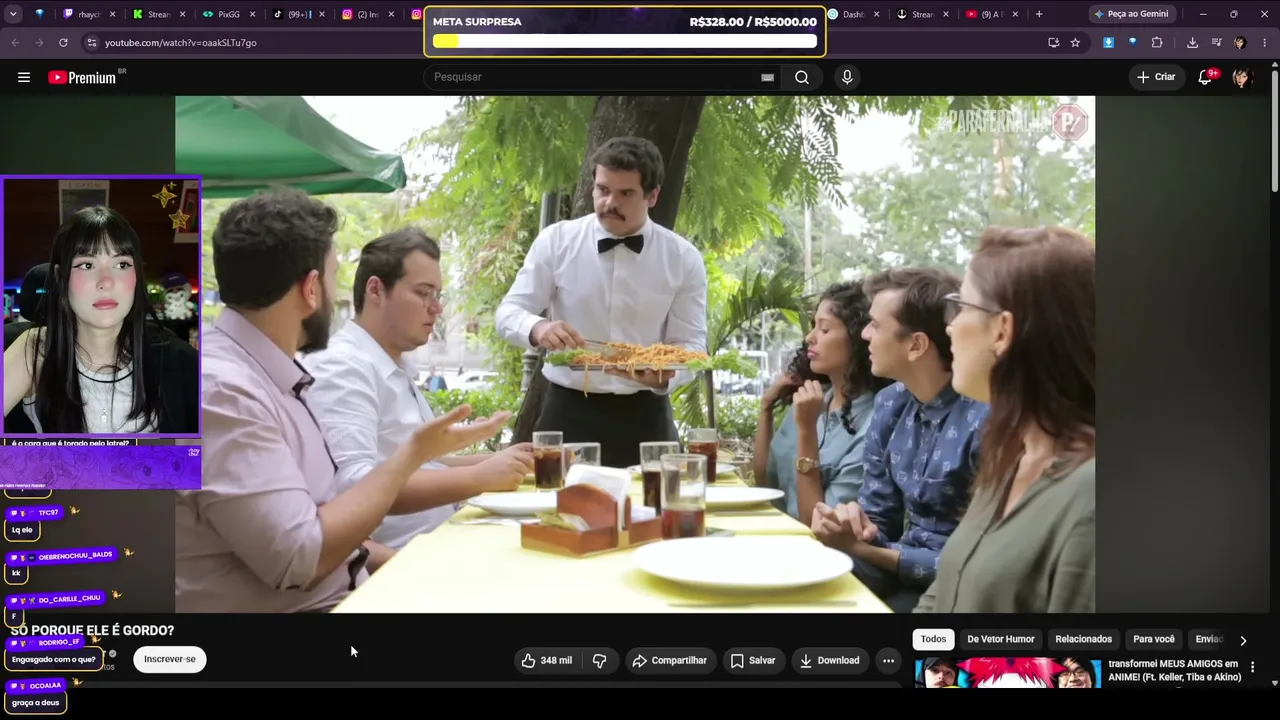This screenshot has width=1280, height=720.
Task: Go back in browser history
Action: (x=15, y=43)
